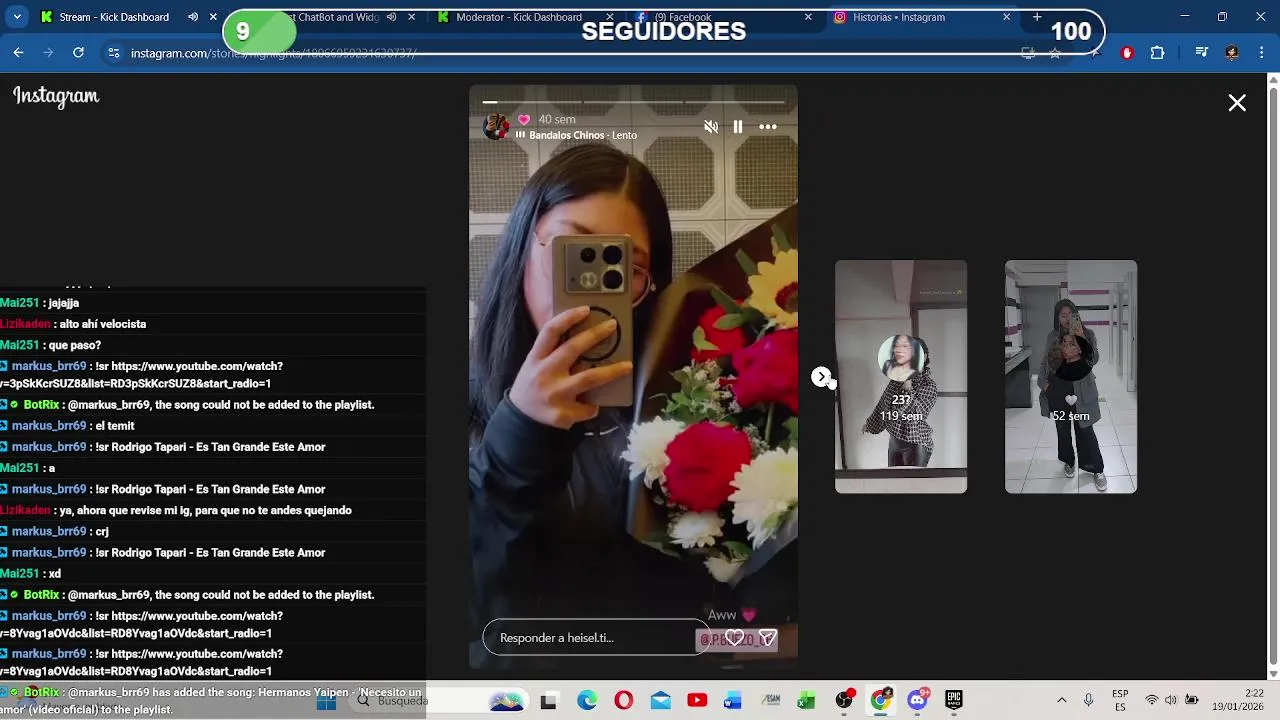Open the 52 sem story thumbnail
The height and width of the screenshot is (720, 1280).
1071,377
